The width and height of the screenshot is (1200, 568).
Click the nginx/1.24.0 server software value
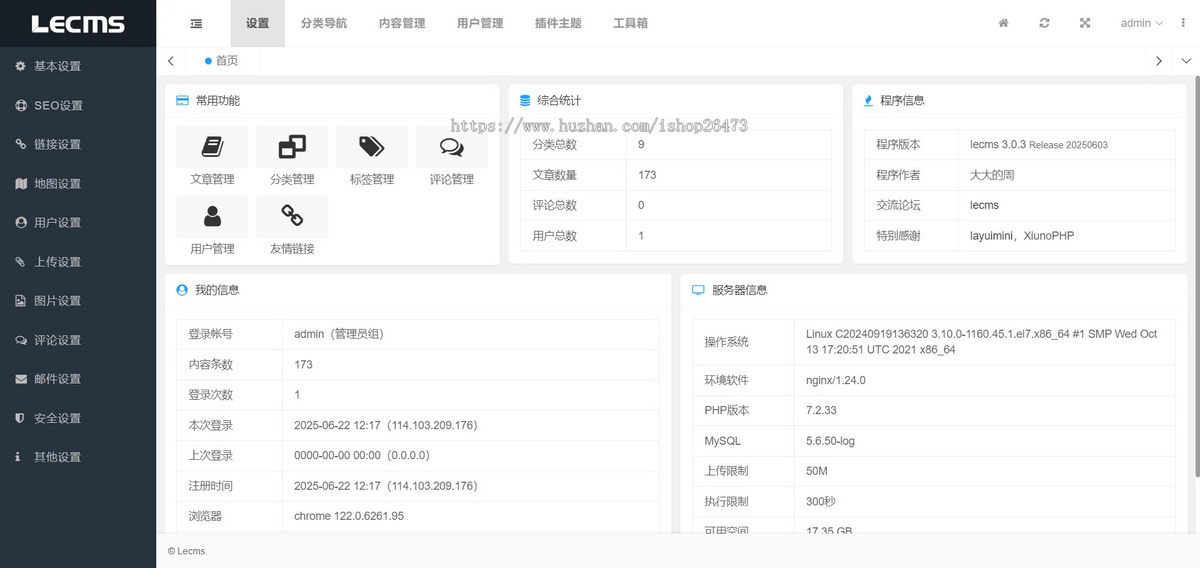coord(836,380)
